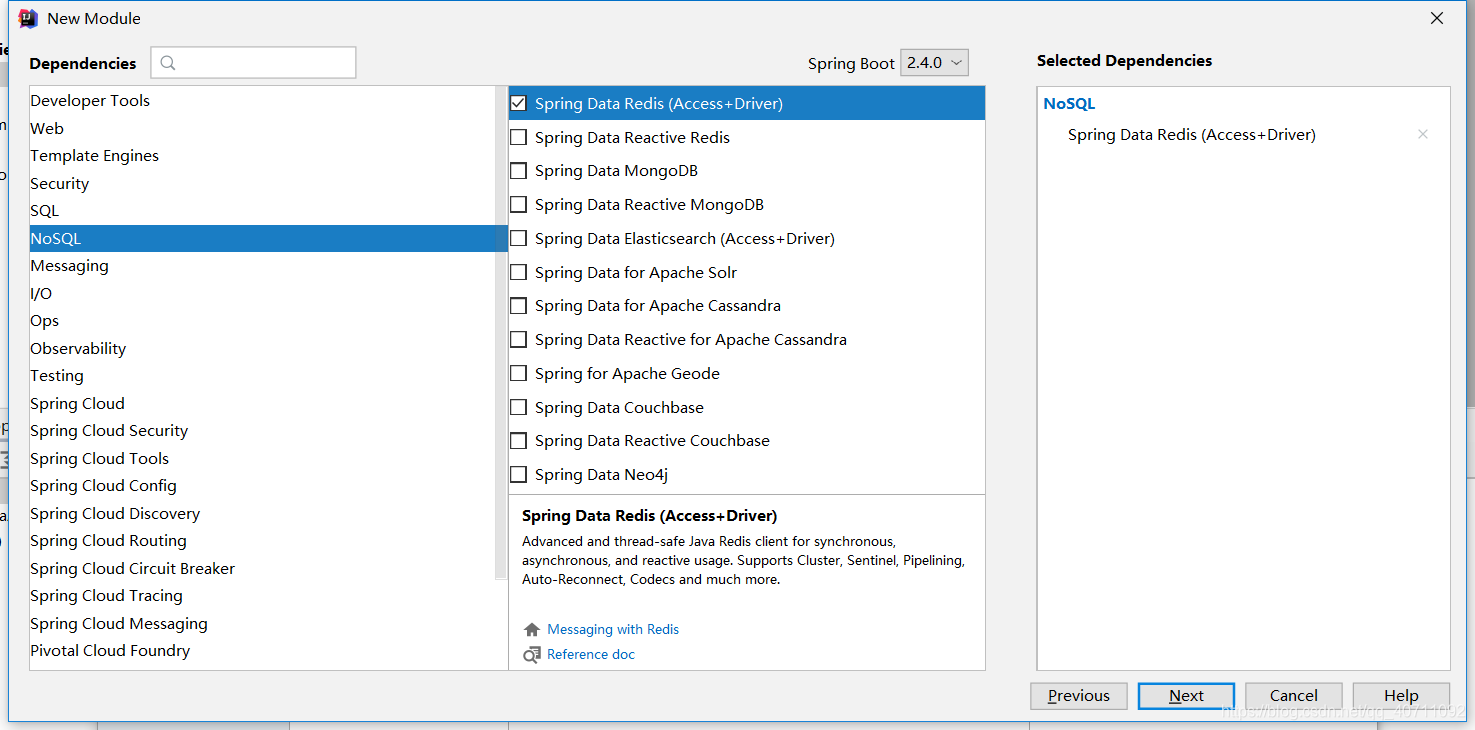Viewport: 1475px width, 730px height.
Task: Click the Previous button
Action: 1079,696
